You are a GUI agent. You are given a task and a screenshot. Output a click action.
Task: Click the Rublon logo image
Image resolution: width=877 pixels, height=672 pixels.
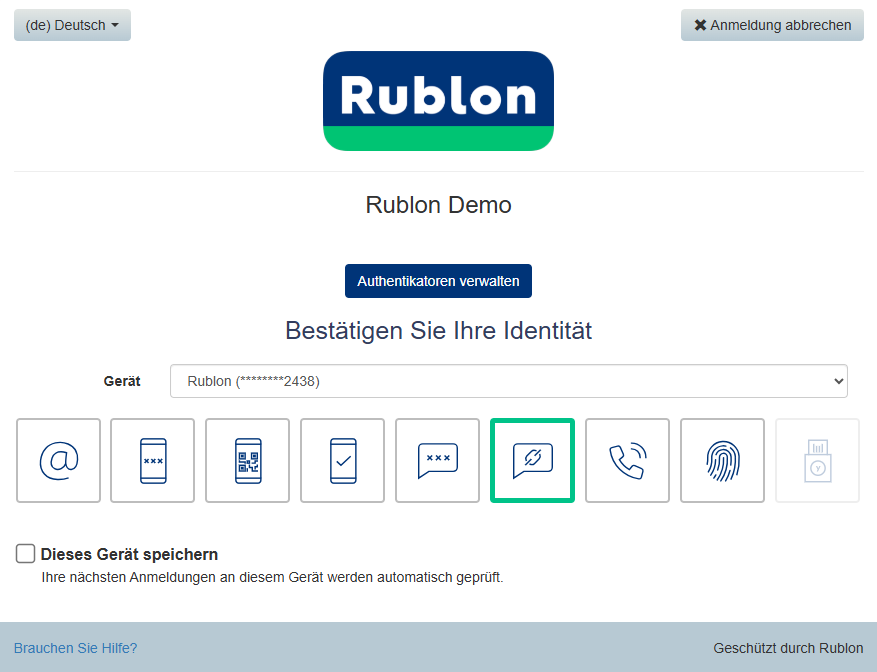tap(438, 101)
